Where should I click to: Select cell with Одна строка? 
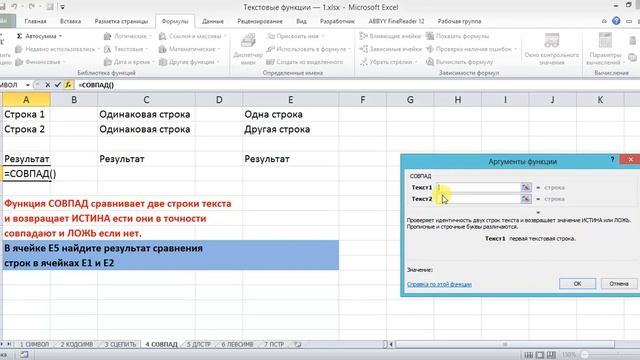click(x=290, y=114)
